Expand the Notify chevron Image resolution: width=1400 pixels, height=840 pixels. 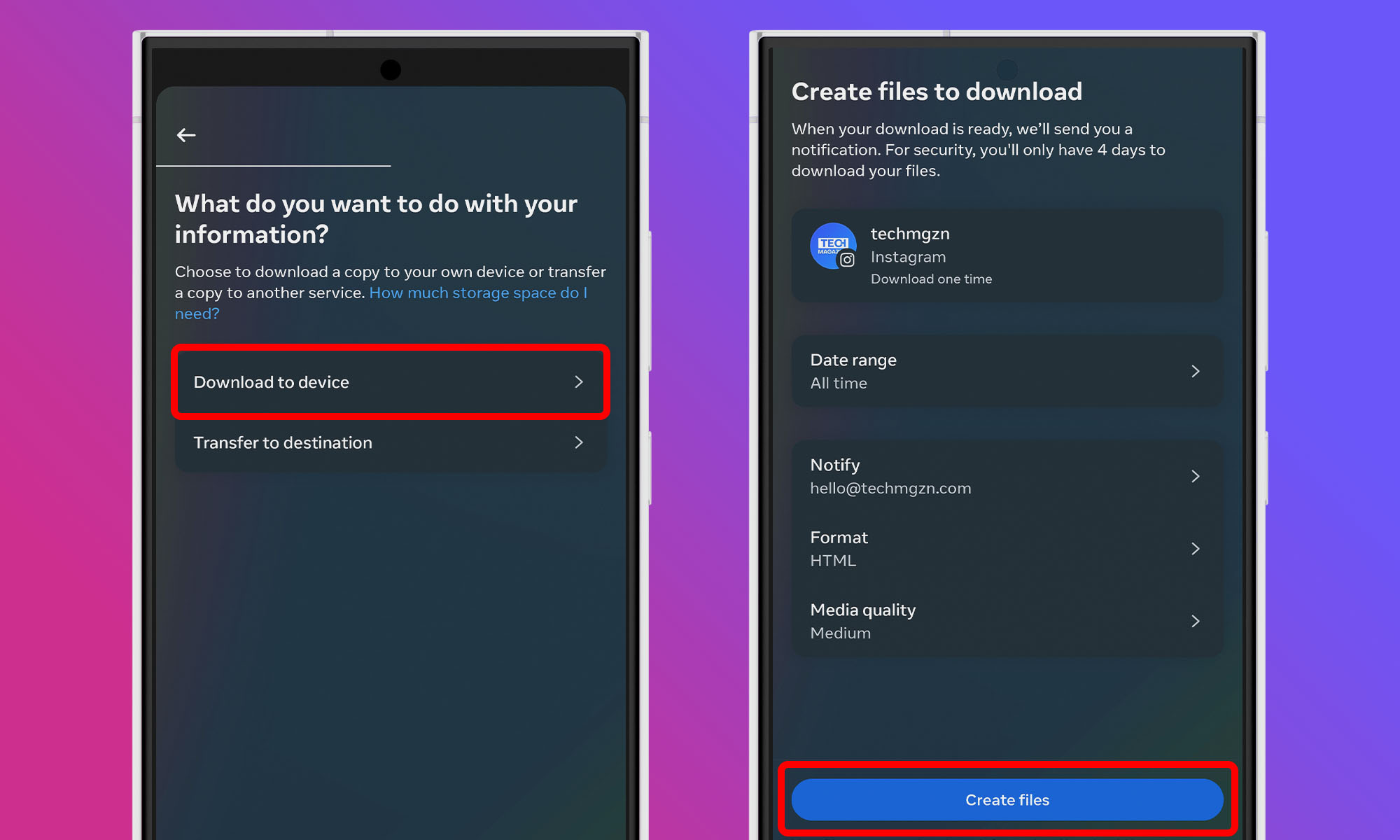pos(1196,476)
